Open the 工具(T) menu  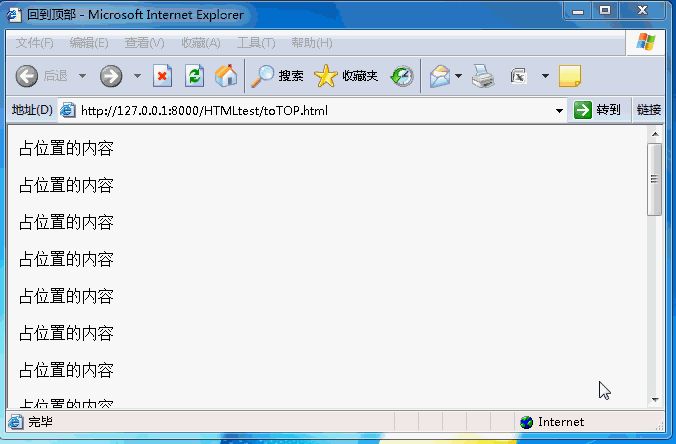tap(256, 43)
